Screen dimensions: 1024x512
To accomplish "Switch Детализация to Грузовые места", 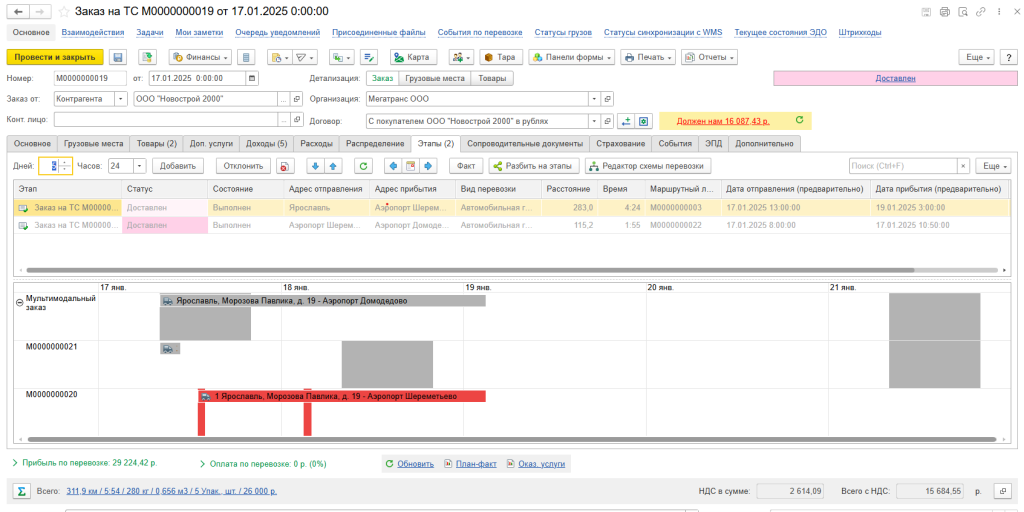I will tap(434, 78).
